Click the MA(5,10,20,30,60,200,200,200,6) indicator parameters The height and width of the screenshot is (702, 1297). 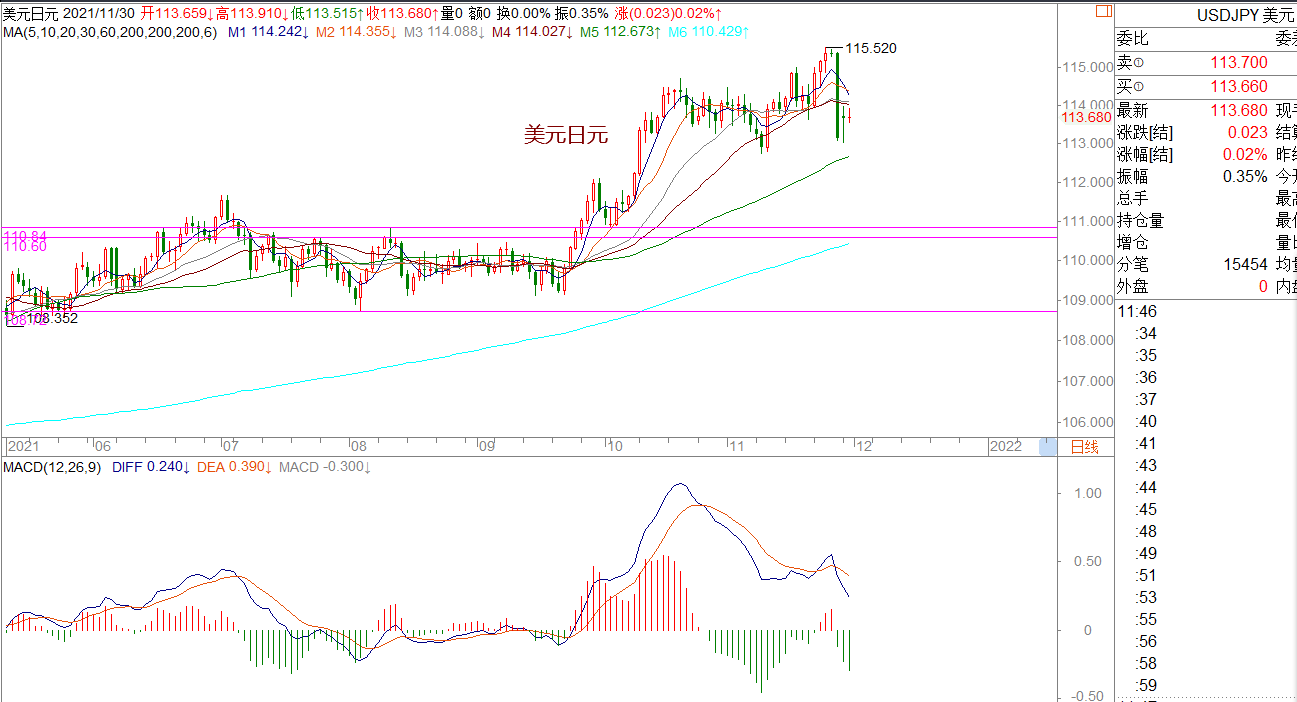(111, 32)
